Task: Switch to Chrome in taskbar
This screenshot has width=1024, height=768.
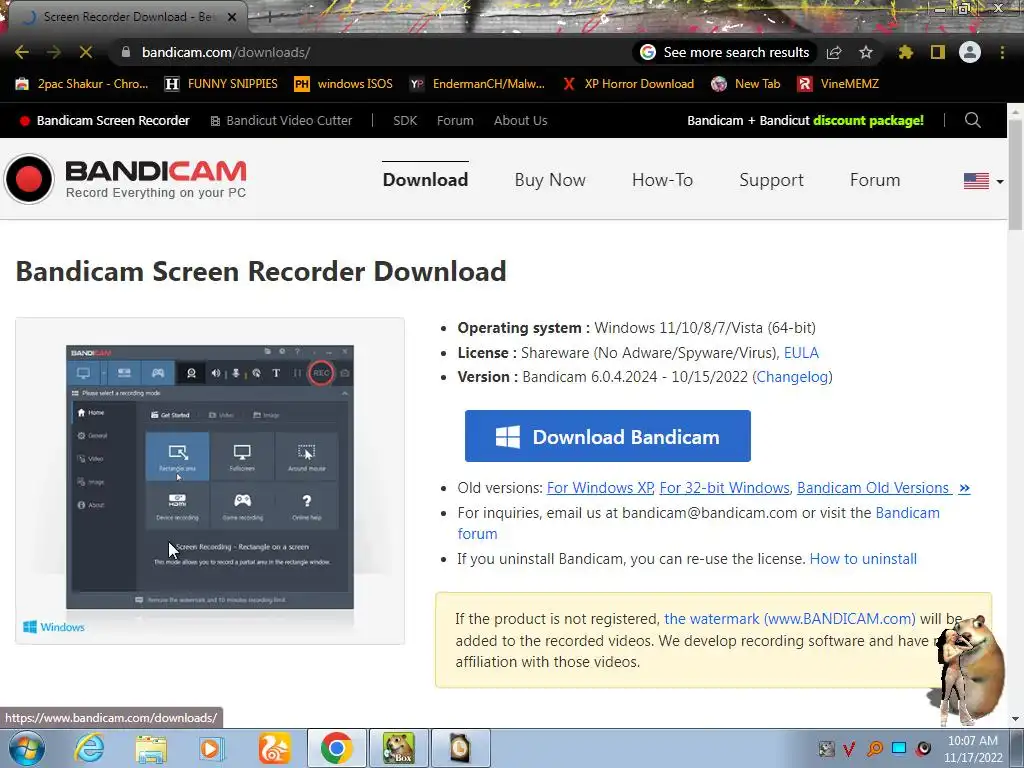Action: tap(336, 748)
